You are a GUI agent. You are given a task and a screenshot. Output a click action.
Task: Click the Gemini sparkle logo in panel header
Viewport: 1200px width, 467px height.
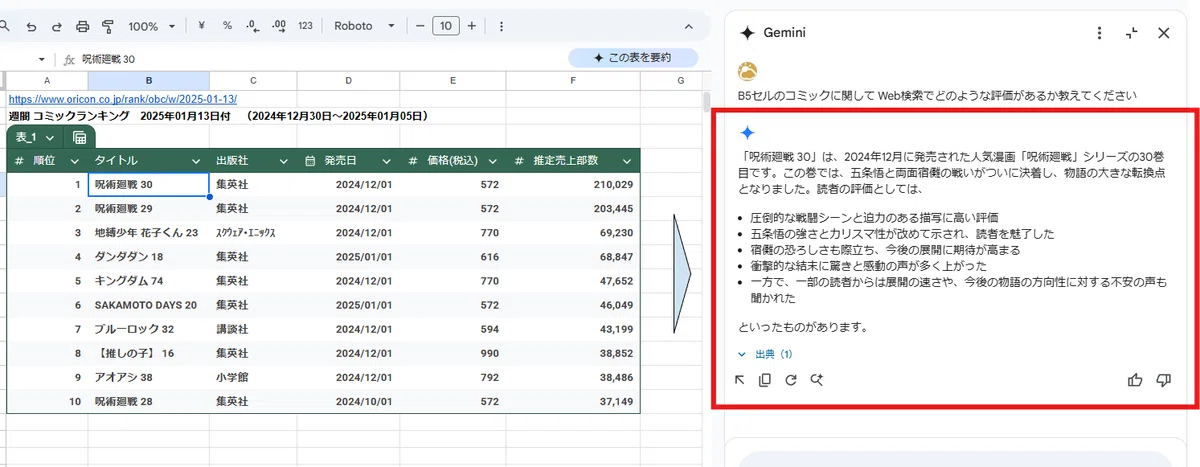click(x=746, y=33)
